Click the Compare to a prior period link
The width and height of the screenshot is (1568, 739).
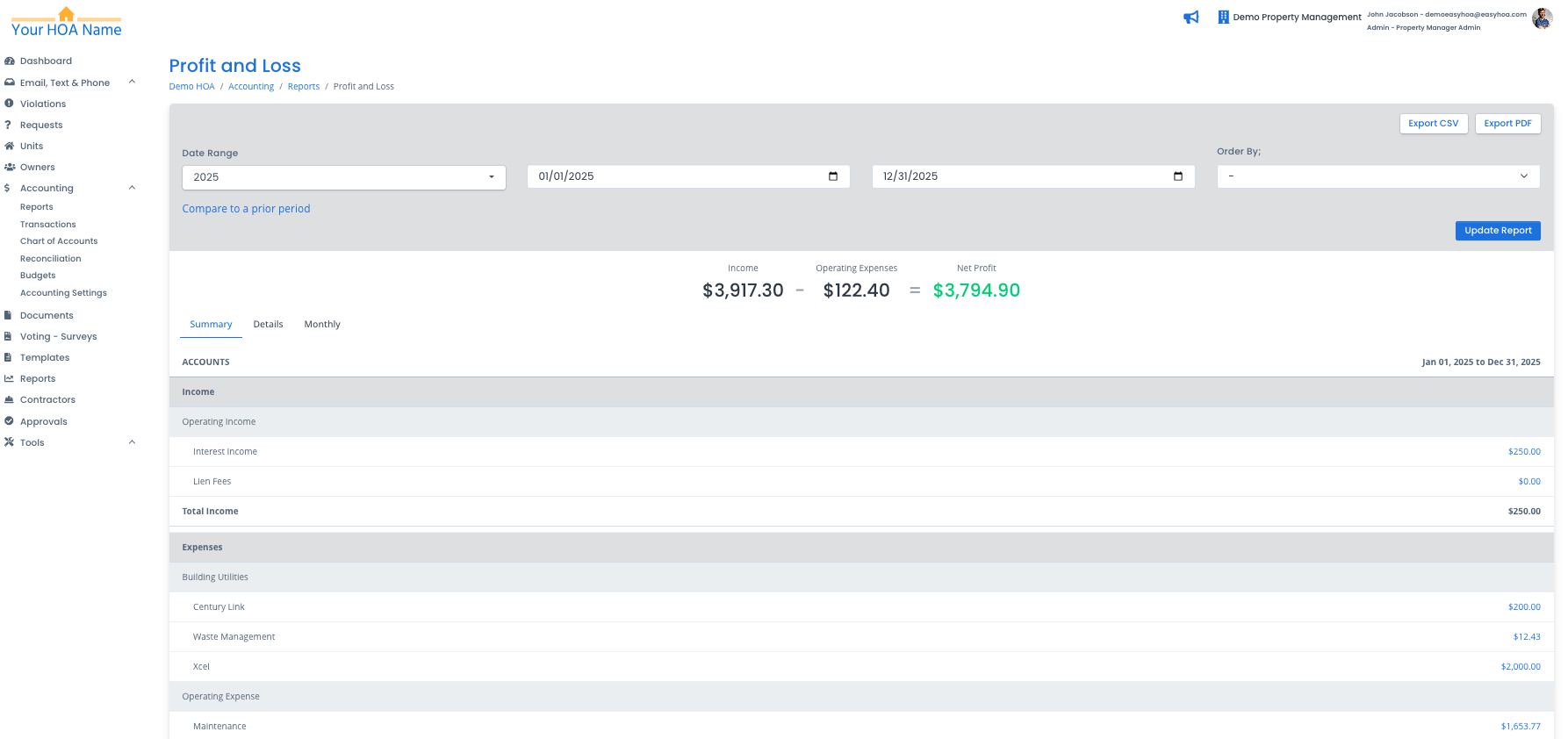tap(246, 209)
